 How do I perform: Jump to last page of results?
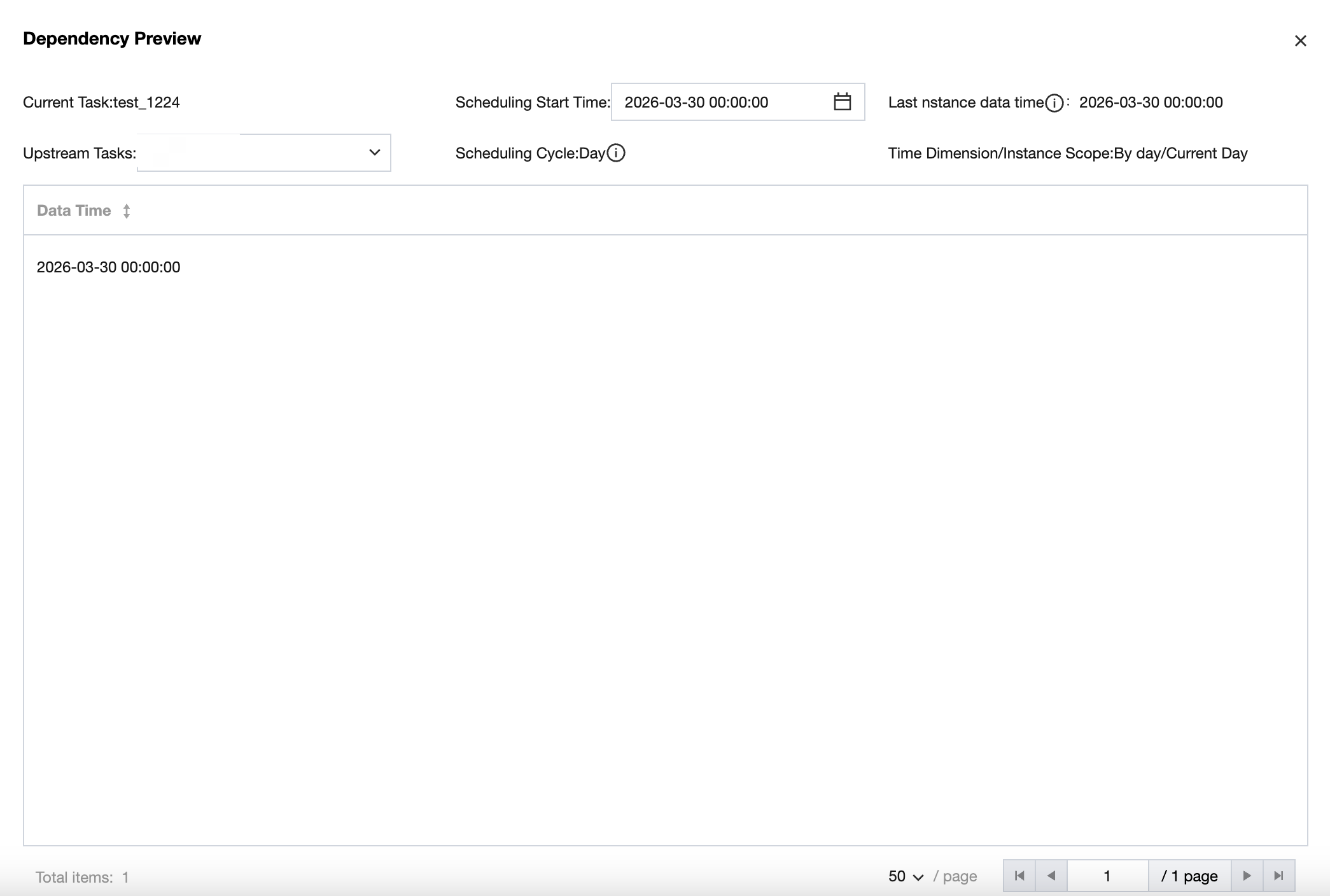pos(1278,876)
